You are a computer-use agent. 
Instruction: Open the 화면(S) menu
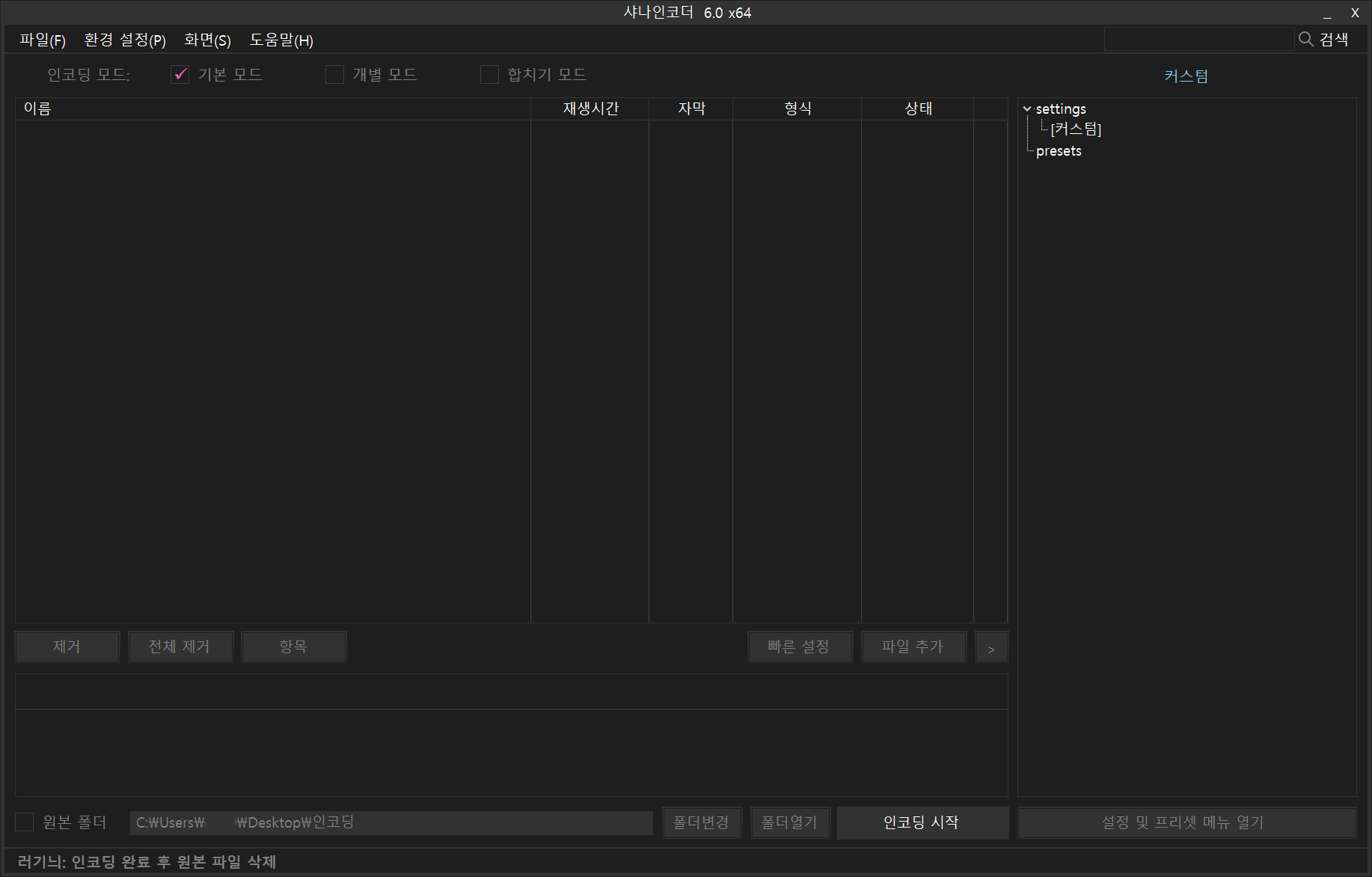(x=207, y=40)
